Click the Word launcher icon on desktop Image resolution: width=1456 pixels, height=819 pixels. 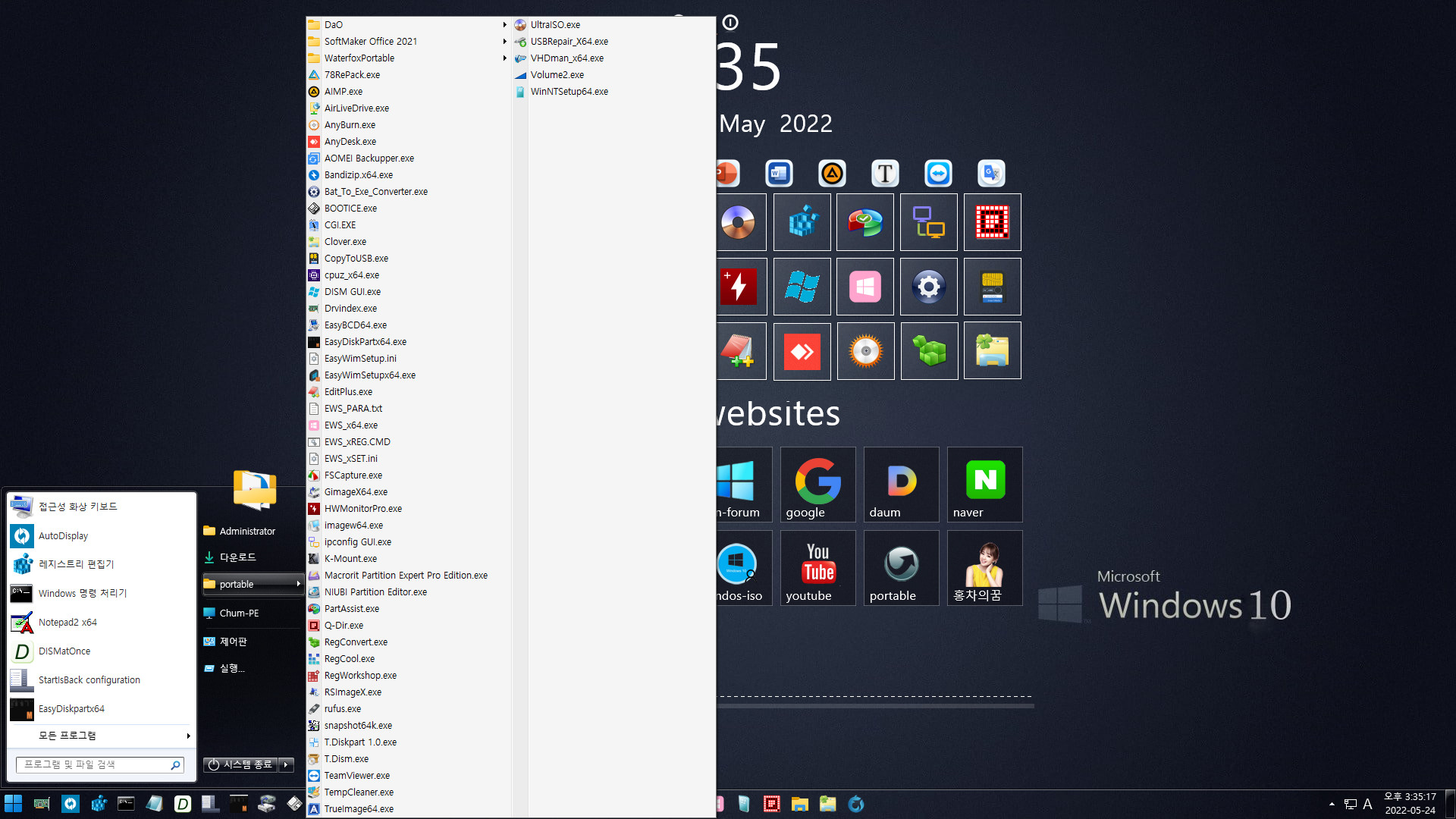point(779,174)
